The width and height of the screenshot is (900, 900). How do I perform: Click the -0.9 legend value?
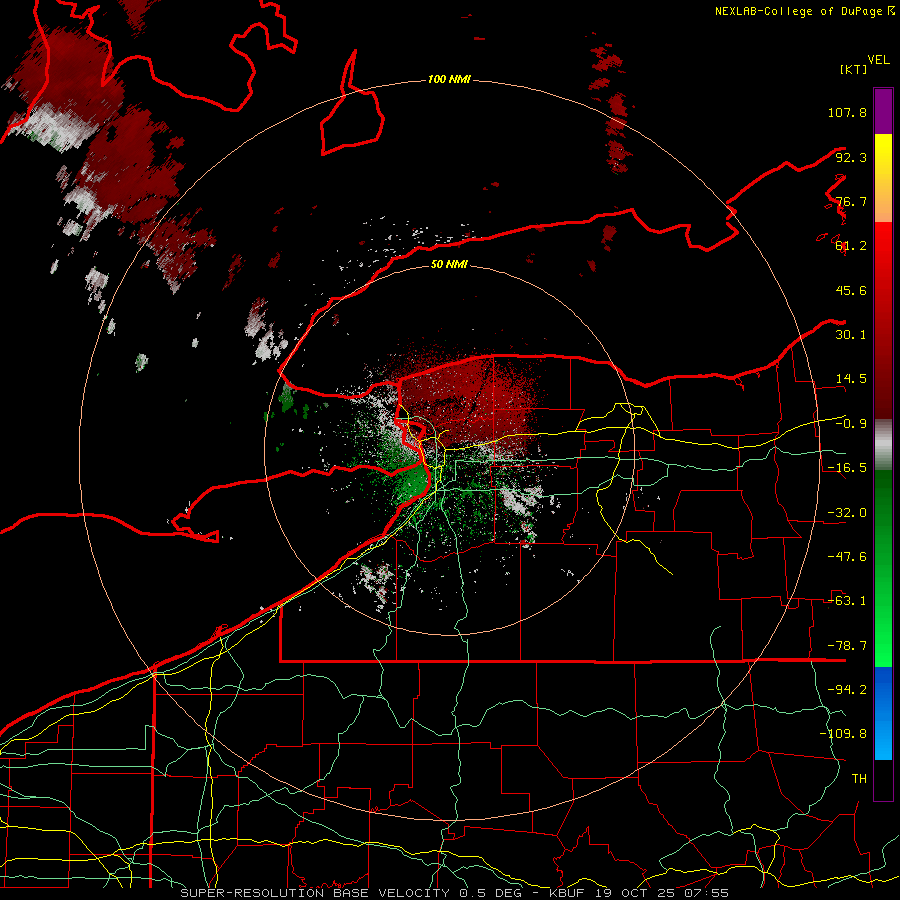[x=851, y=424]
